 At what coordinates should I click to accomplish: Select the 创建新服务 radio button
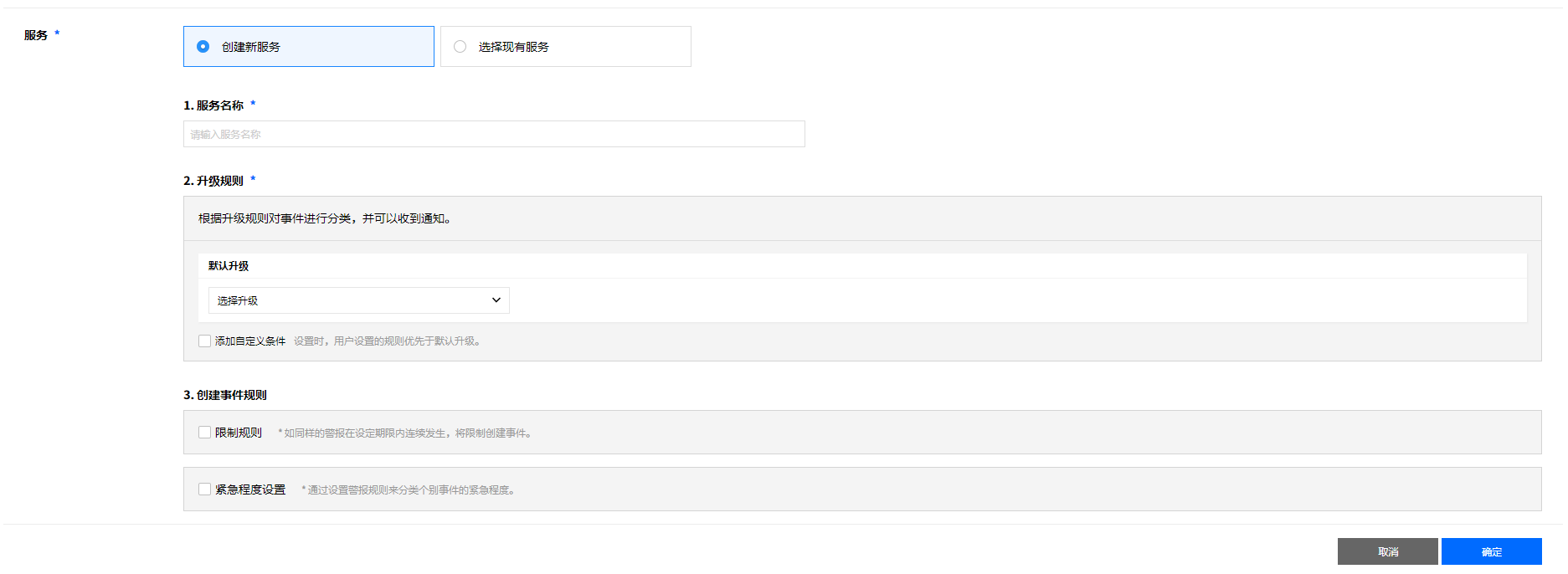(x=203, y=47)
